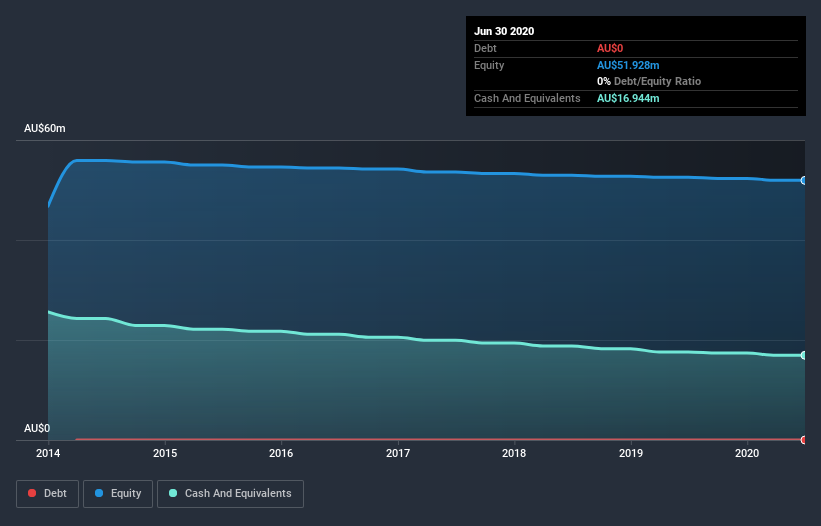The height and width of the screenshot is (526, 821).
Task: Click the 2020 x-axis label
Action: coord(747,453)
